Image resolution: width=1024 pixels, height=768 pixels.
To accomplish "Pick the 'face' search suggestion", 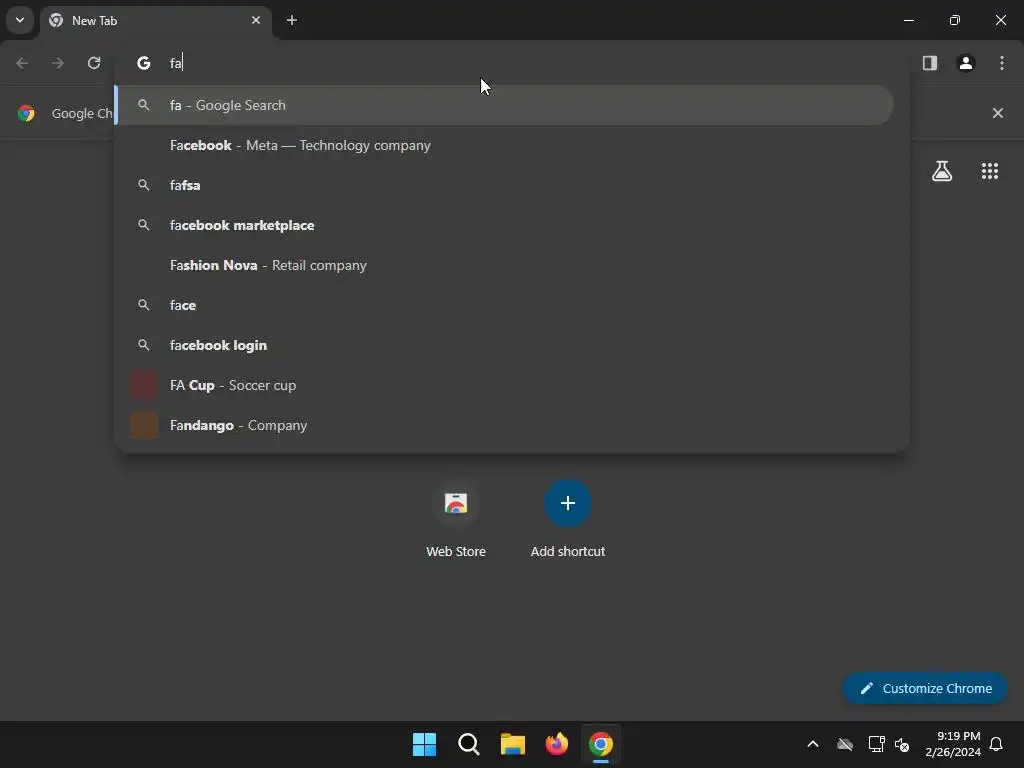I will coord(504,305).
